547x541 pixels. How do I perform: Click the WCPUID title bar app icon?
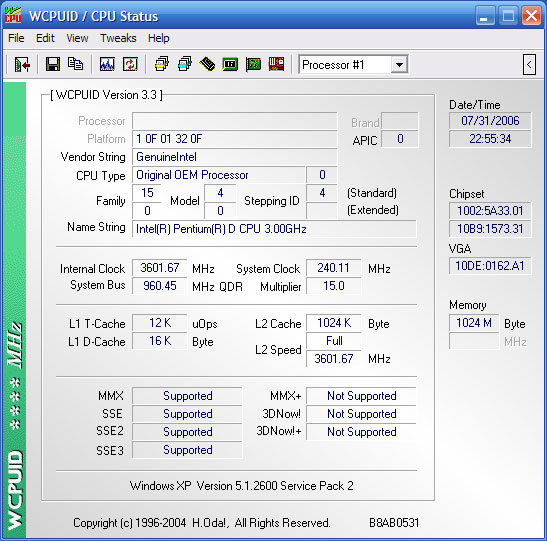pyautogui.click(x=13, y=15)
